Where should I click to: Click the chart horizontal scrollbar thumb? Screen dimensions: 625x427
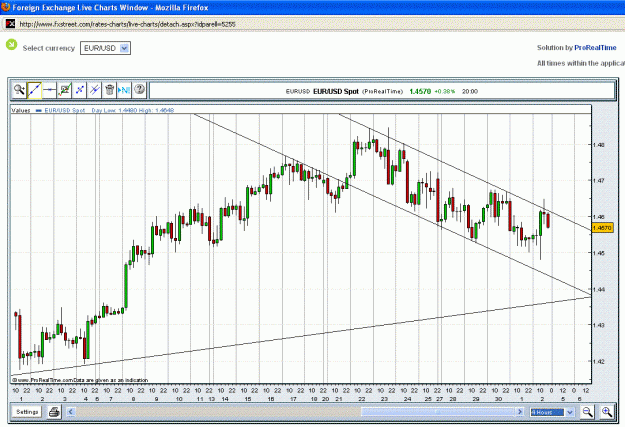click(x=438, y=412)
